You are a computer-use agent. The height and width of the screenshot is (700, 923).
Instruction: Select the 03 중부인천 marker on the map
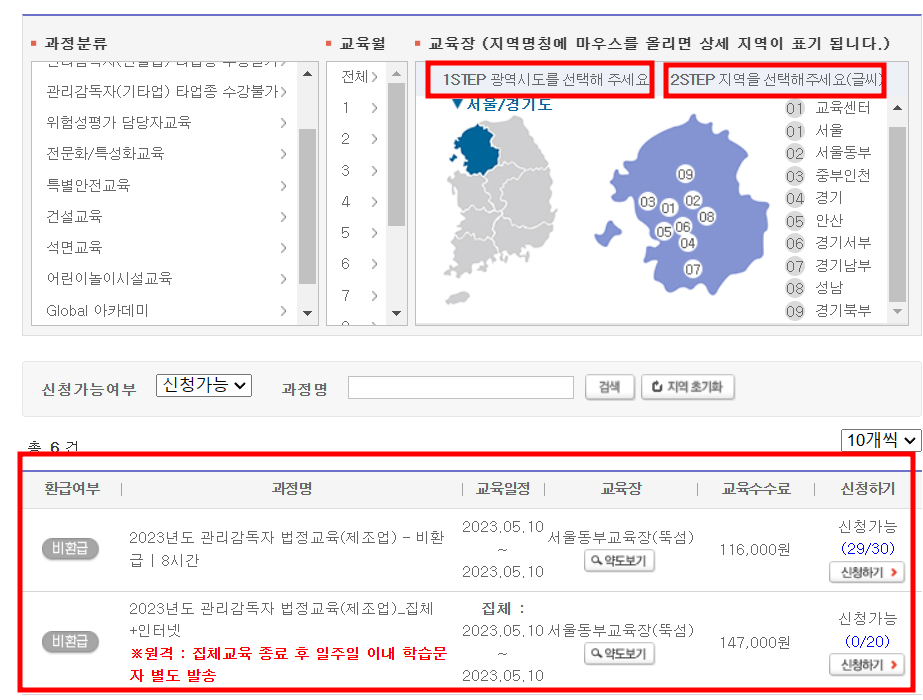point(648,202)
